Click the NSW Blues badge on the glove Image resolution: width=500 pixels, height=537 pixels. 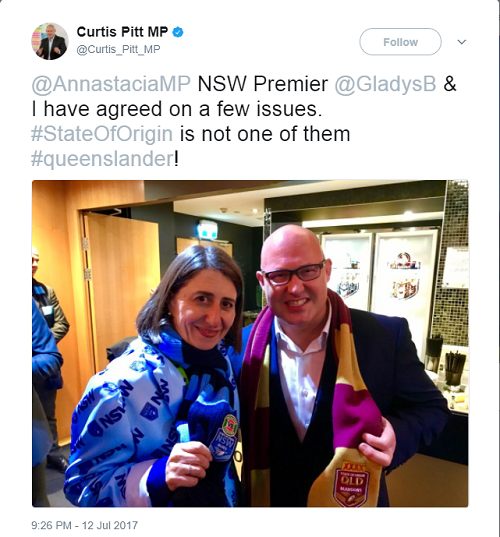(x=224, y=435)
